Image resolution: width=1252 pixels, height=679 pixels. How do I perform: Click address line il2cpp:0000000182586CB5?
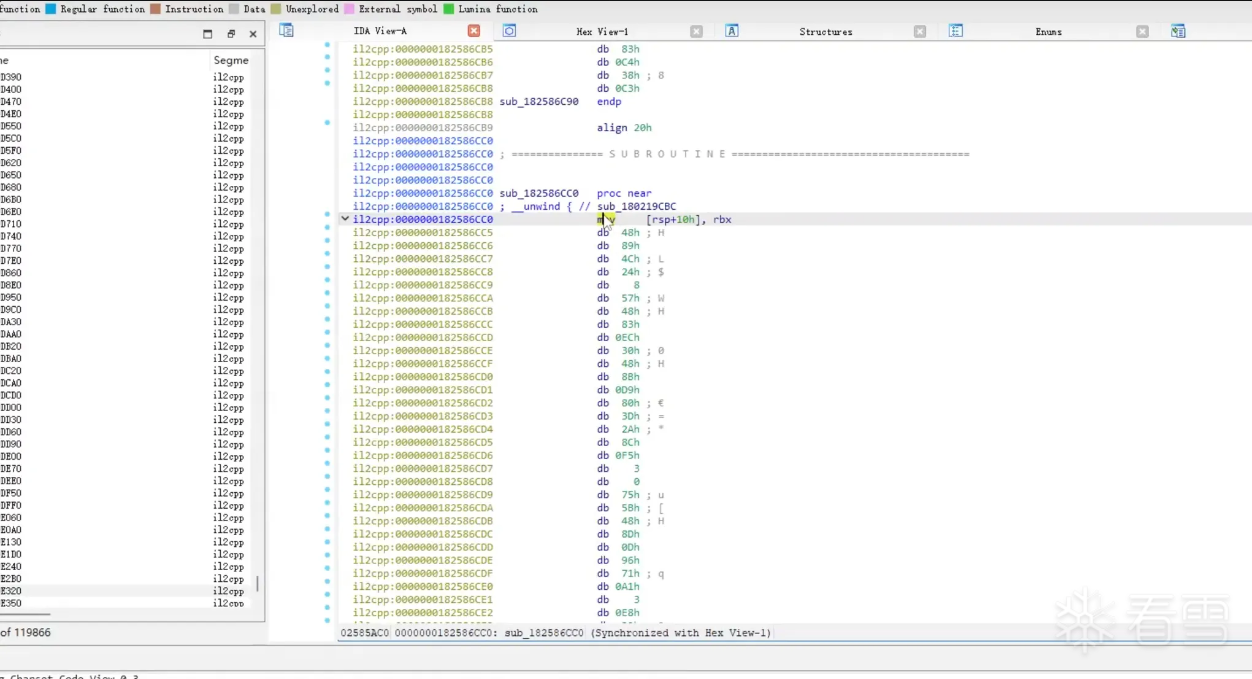click(x=423, y=49)
